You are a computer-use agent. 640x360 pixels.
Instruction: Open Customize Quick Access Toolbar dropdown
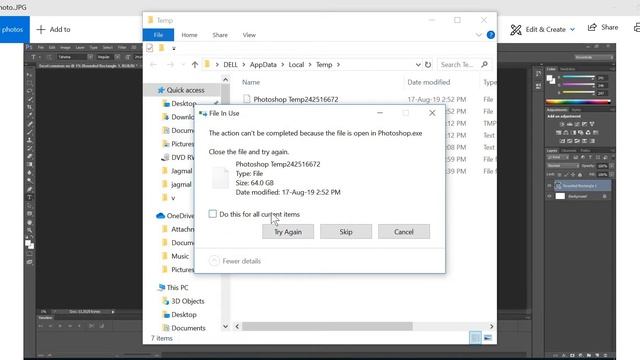coord(174,49)
